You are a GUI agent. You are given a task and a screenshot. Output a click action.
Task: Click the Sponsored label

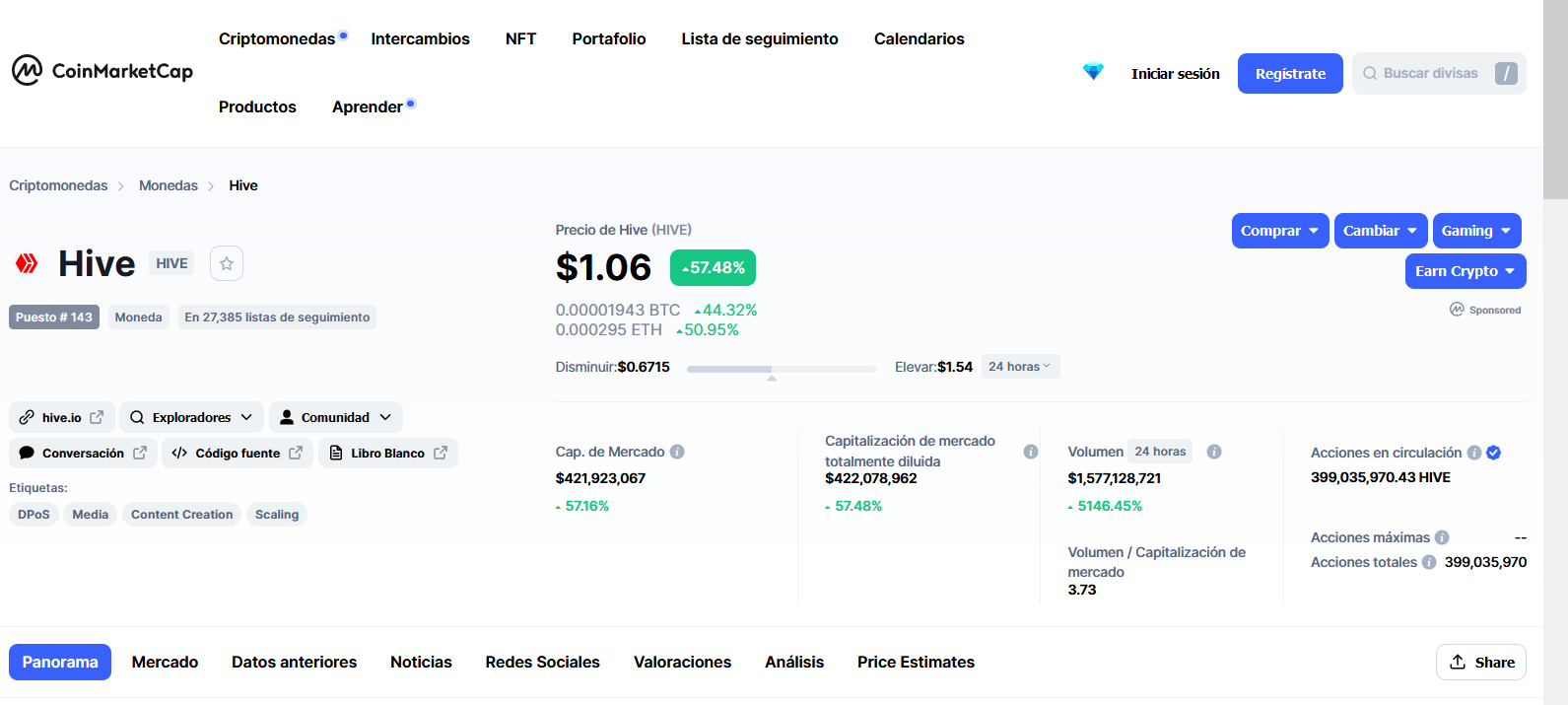[1486, 310]
